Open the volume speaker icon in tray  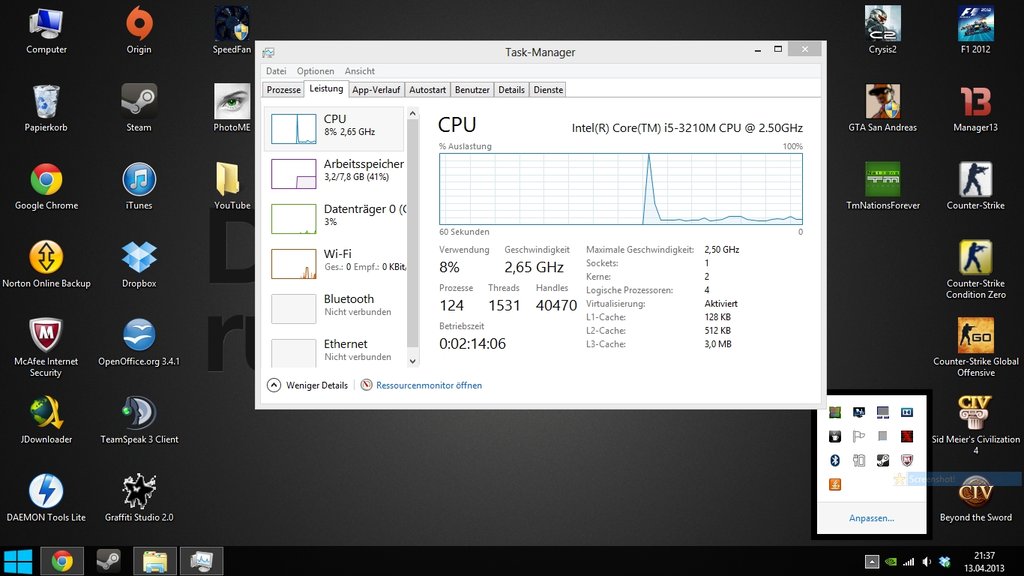point(926,562)
